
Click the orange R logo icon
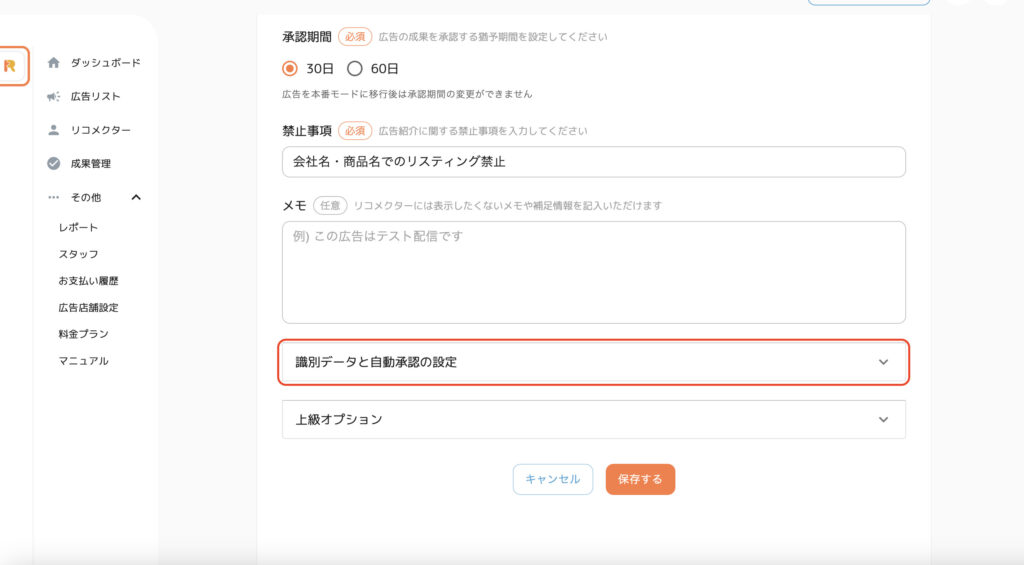point(10,66)
